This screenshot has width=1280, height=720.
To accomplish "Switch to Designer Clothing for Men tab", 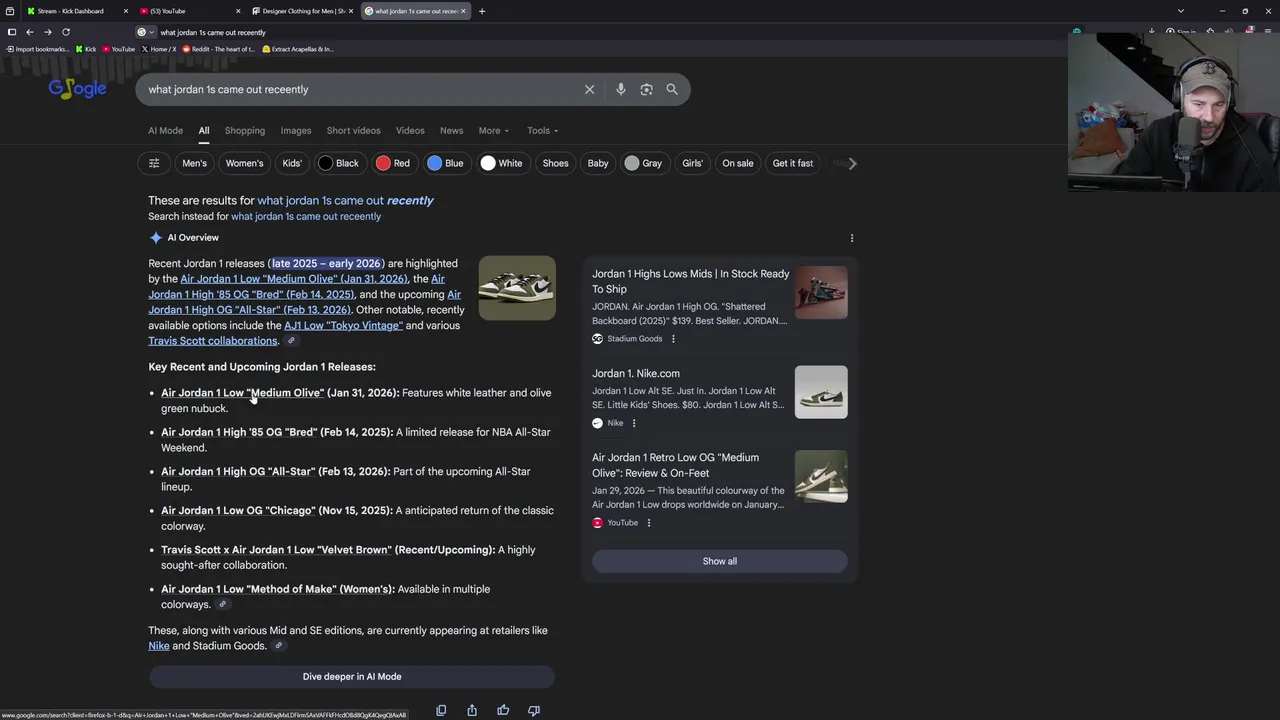I will 303,11.
